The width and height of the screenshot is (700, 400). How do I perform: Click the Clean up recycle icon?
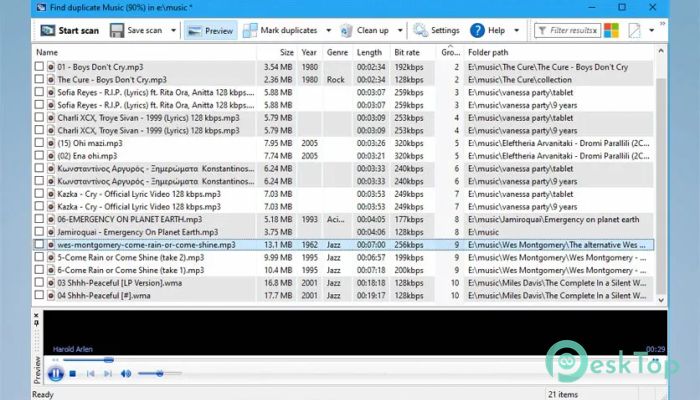(346, 30)
